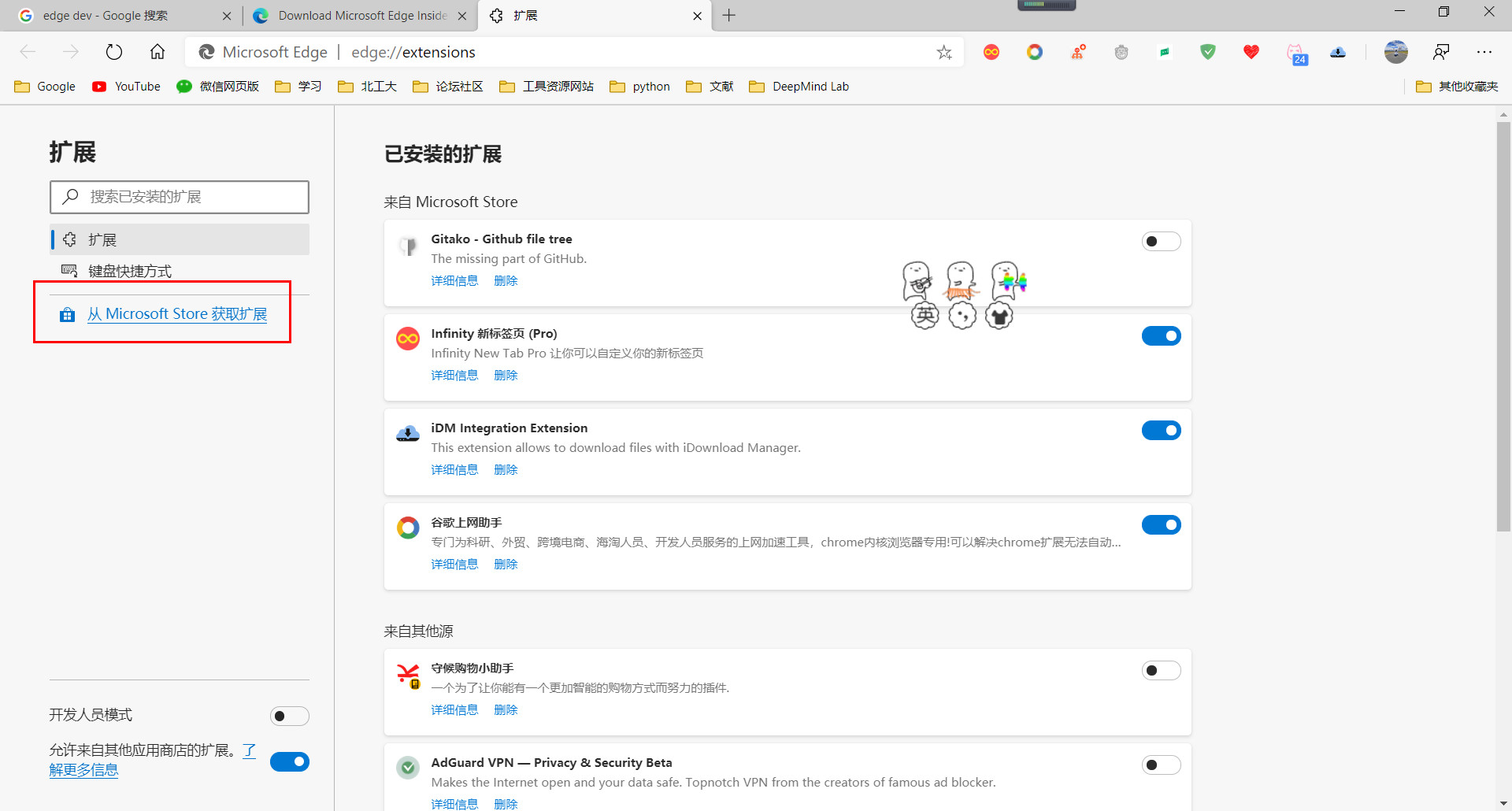Click the Infinity 新标签页 extension logo
The image size is (1512, 811).
tap(408, 339)
